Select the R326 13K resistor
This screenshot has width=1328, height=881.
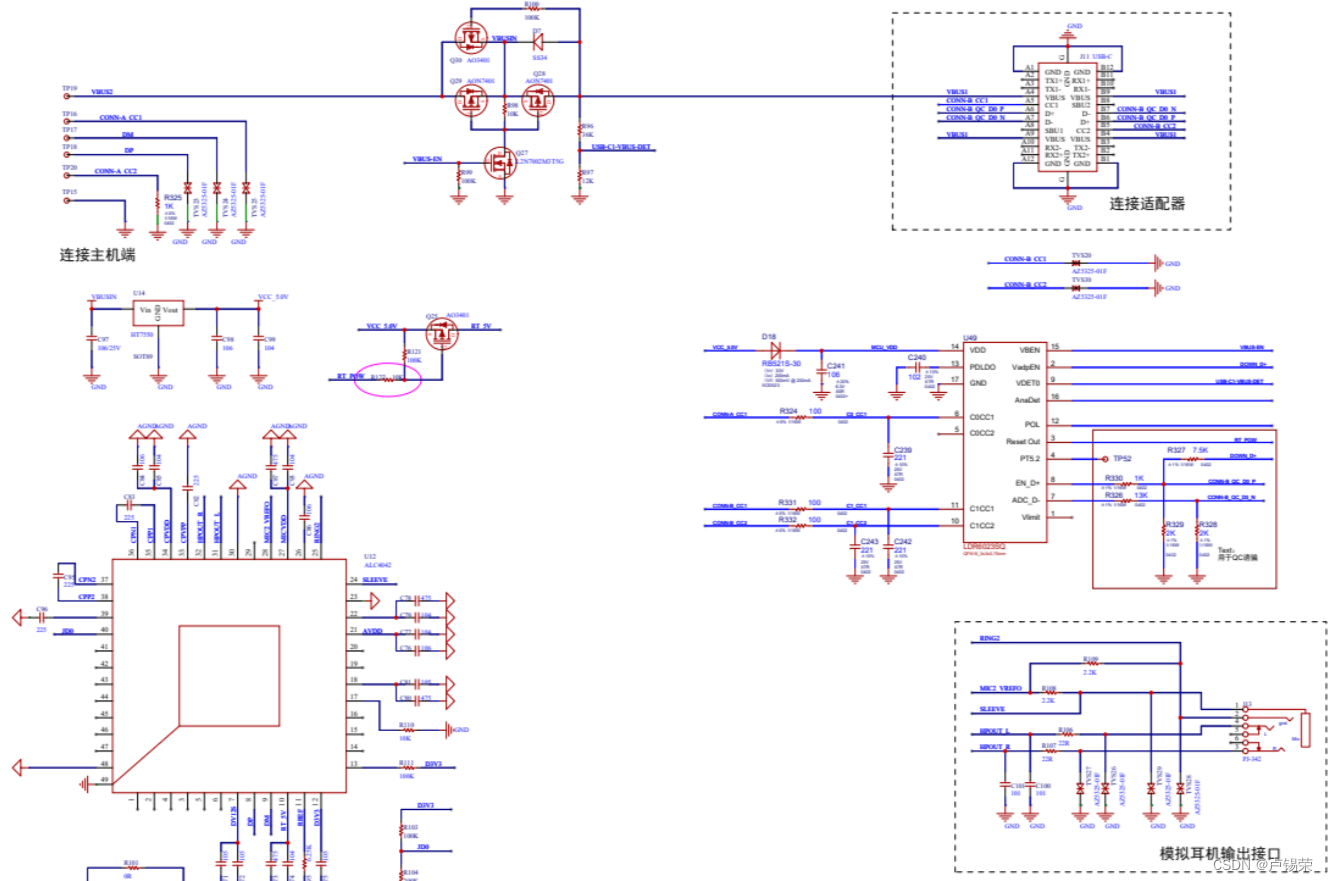click(1126, 499)
